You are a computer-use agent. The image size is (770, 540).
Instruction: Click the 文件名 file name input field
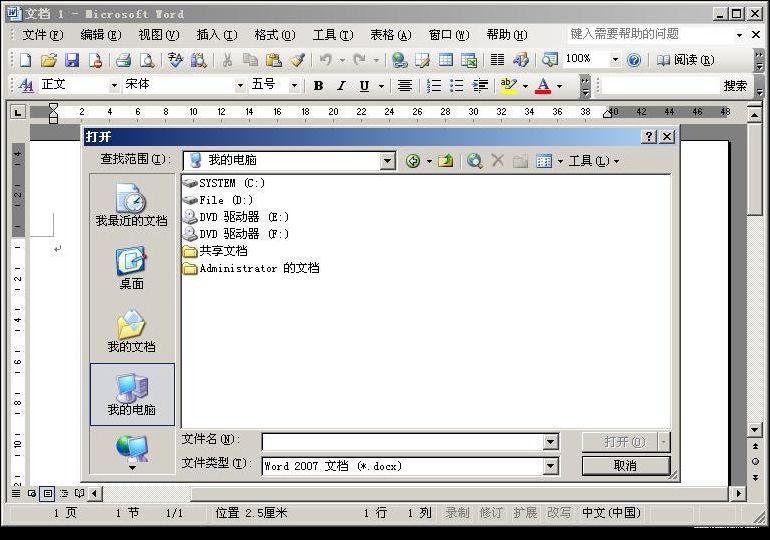click(403, 442)
